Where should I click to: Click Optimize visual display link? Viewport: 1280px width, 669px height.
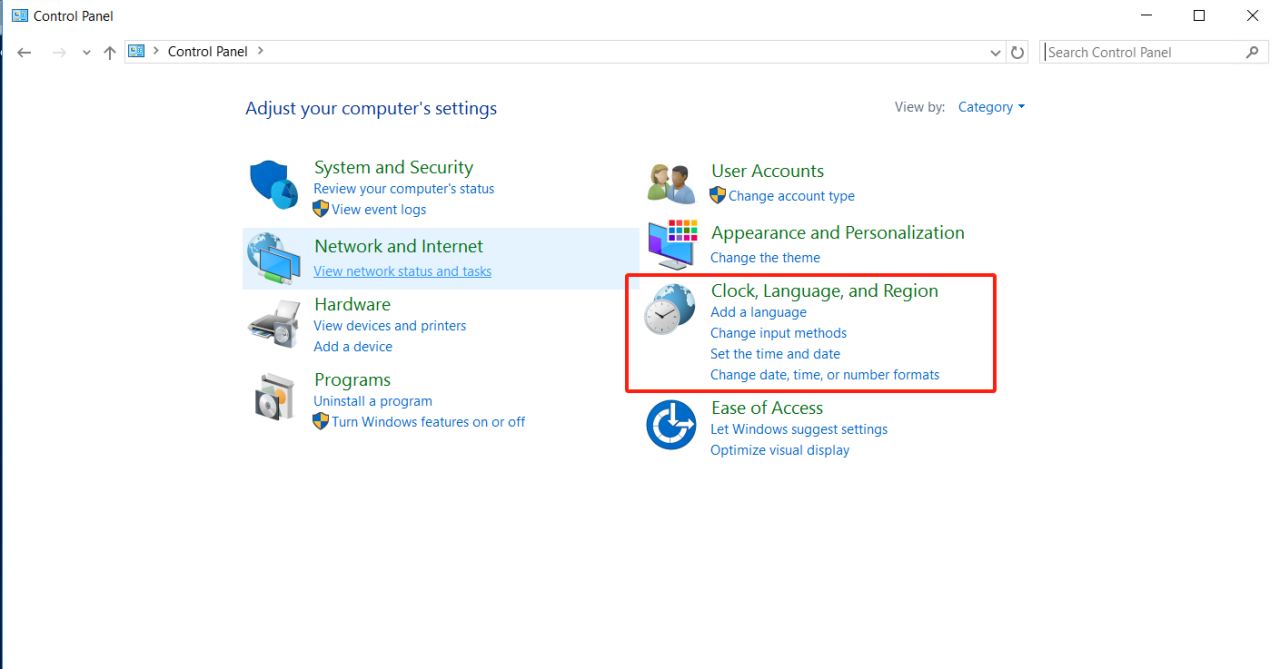pos(780,450)
